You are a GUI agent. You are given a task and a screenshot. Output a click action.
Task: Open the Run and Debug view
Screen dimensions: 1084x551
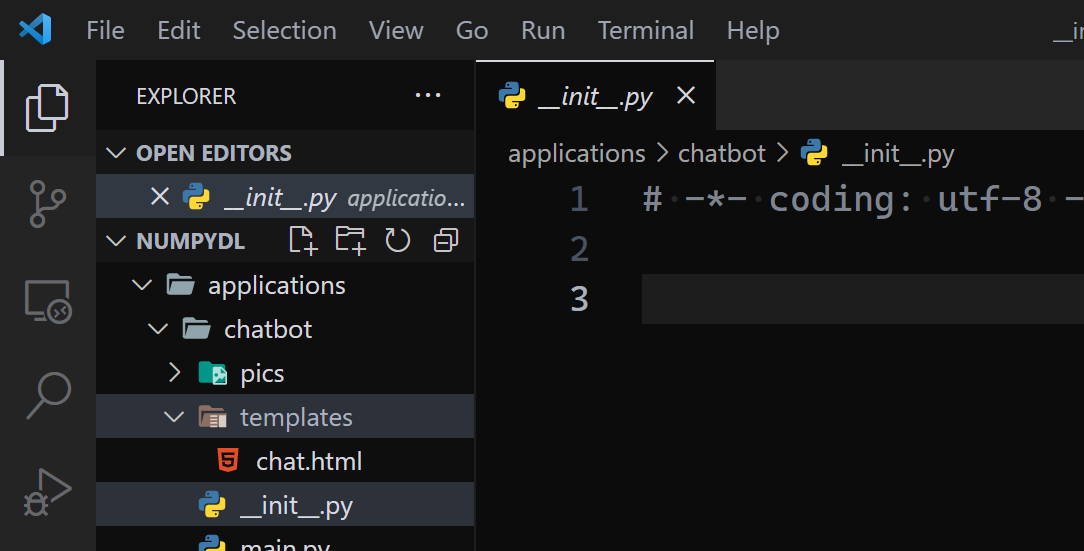pyautogui.click(x=47, y=492)
